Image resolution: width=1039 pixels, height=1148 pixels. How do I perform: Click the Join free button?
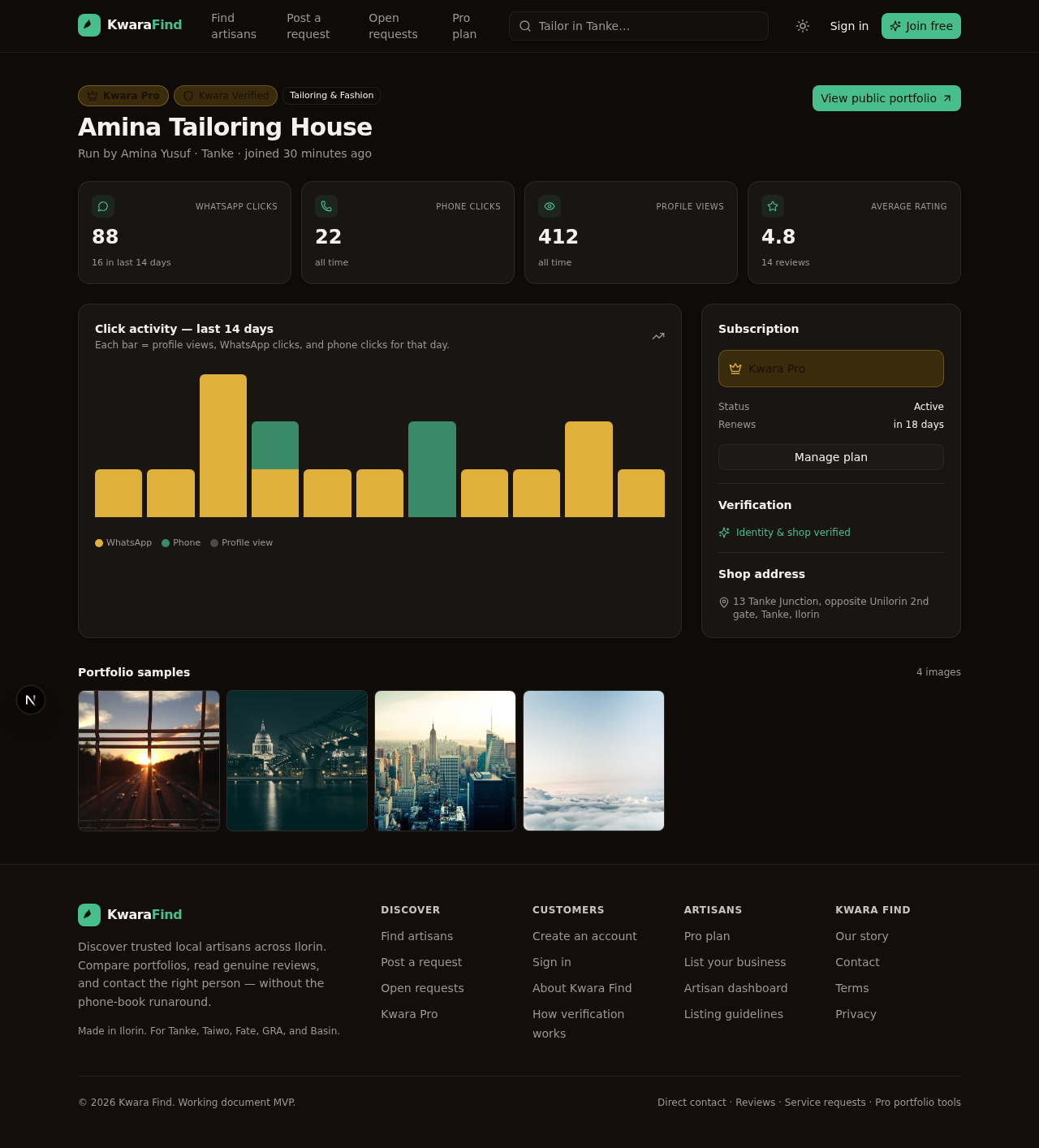pyautogui.click(x=921, y=26)
